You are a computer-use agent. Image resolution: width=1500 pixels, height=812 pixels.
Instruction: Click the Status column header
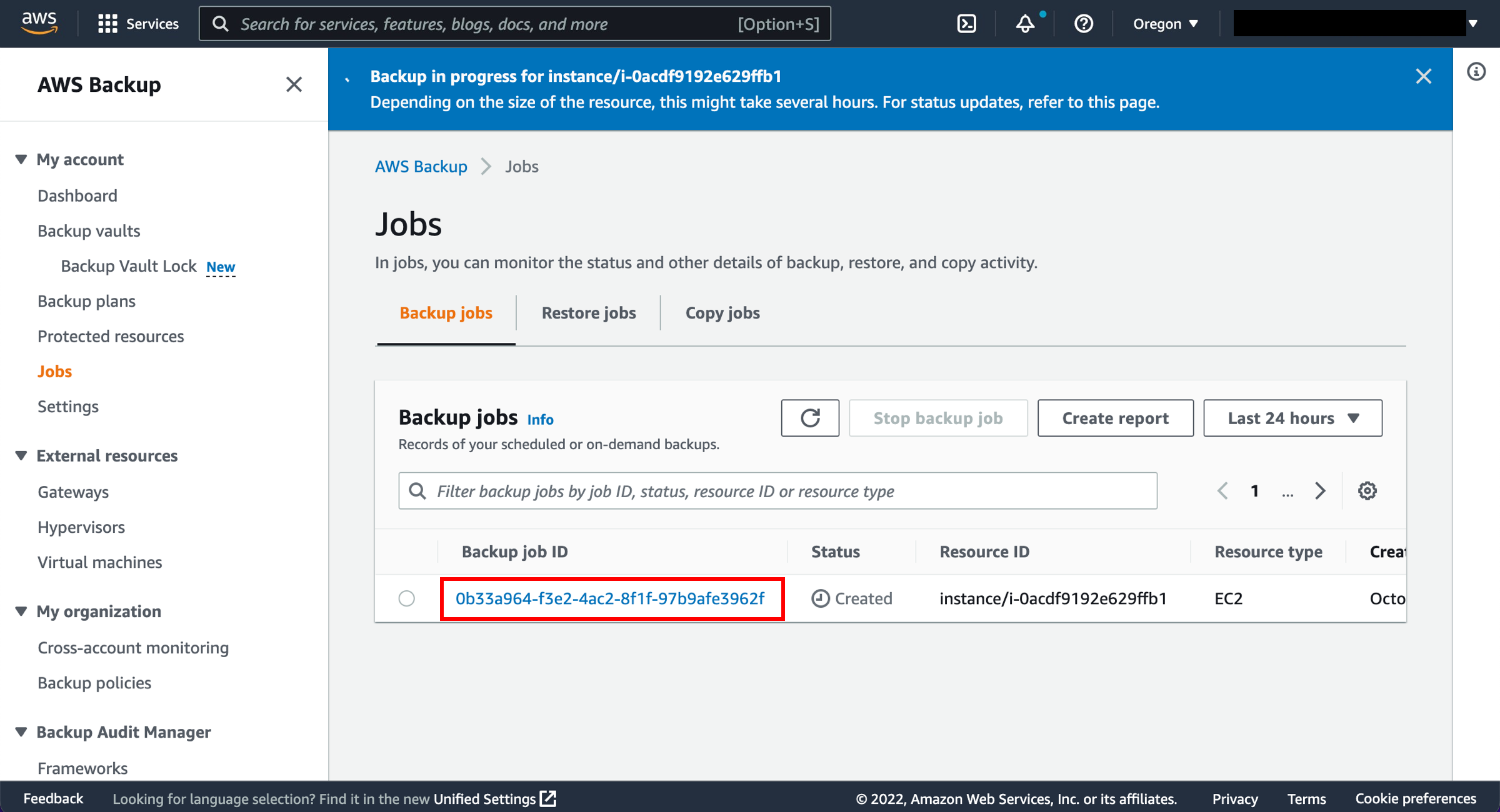click(836, 552)
